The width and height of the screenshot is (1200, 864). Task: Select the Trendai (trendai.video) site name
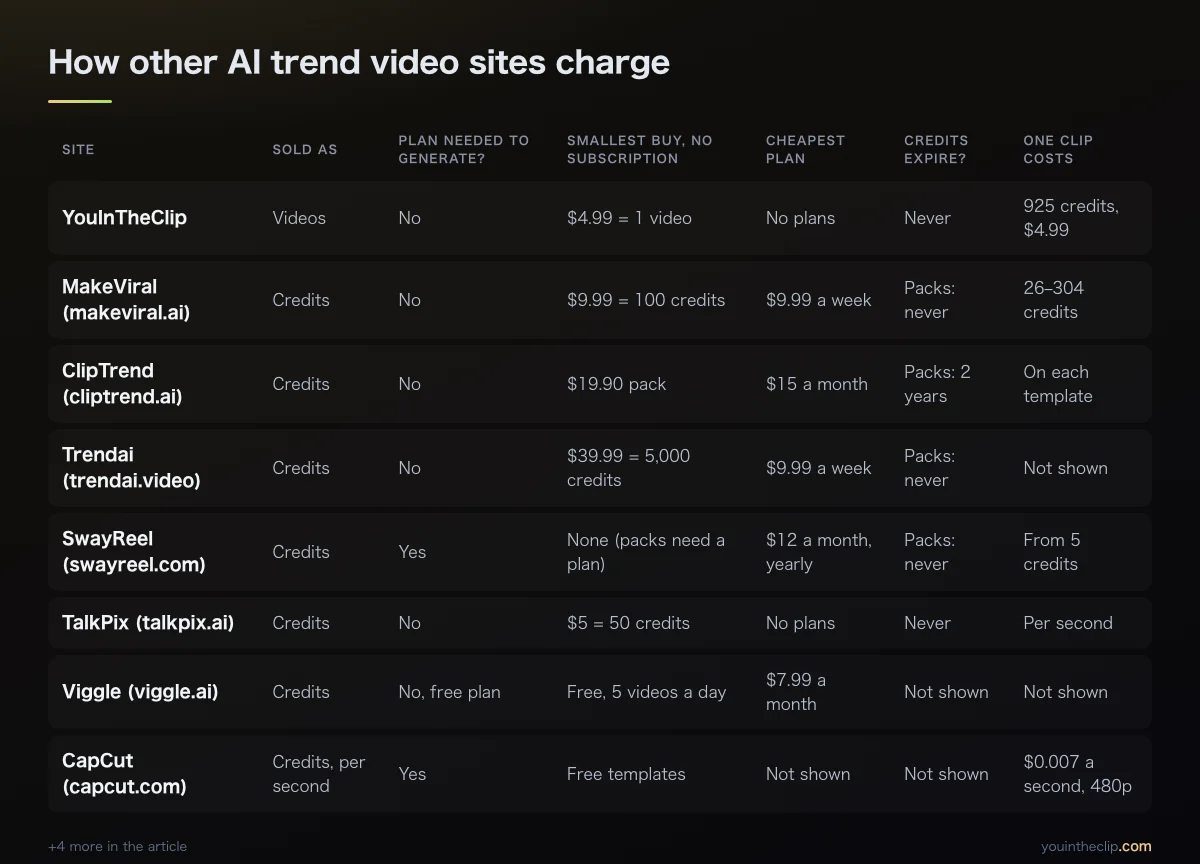coord(131,467)
